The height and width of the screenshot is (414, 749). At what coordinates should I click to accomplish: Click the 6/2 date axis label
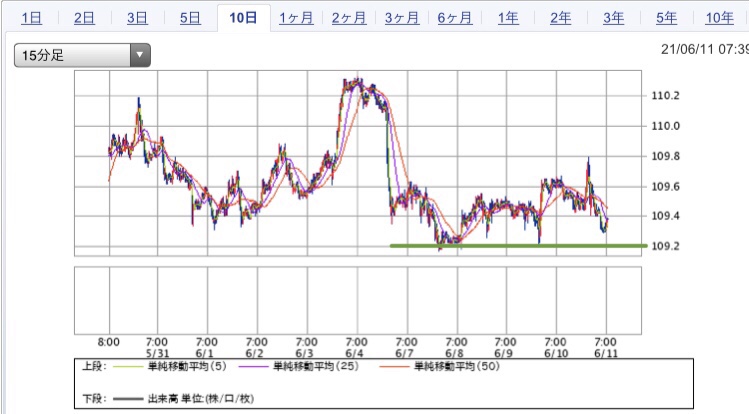click(255, 354)
